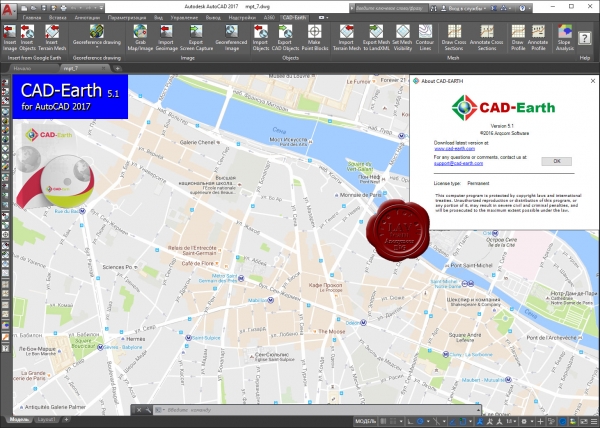Viewport: 600px width, 428px height.
Task: Open the Главная ribbon tab
Action: [x=32, y=18]
